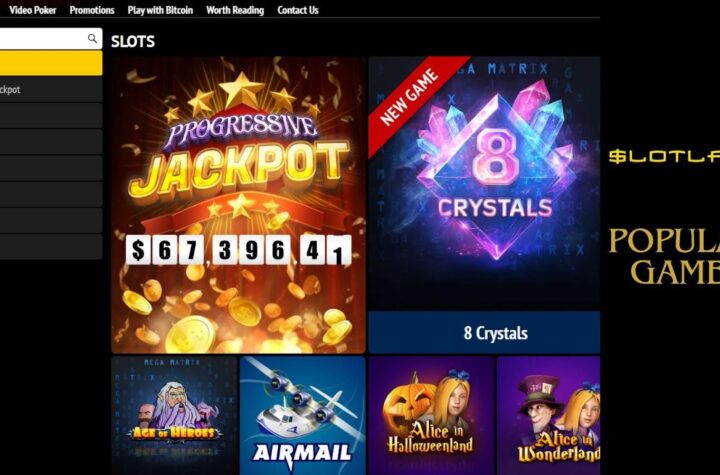Image resolution: width=720 pixels, height=475 pixels.
Task: Open the 8 Crystals game image
Action: tap(484, 183)
